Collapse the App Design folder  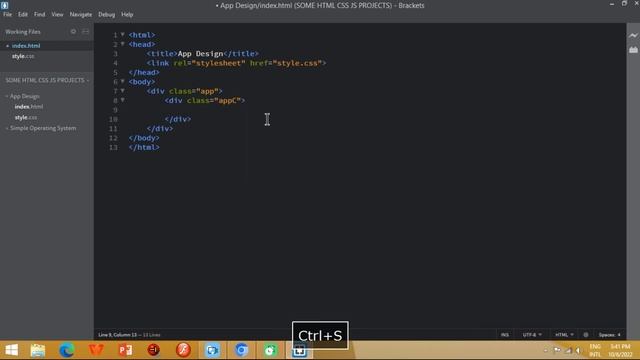(x=24, y=96)
